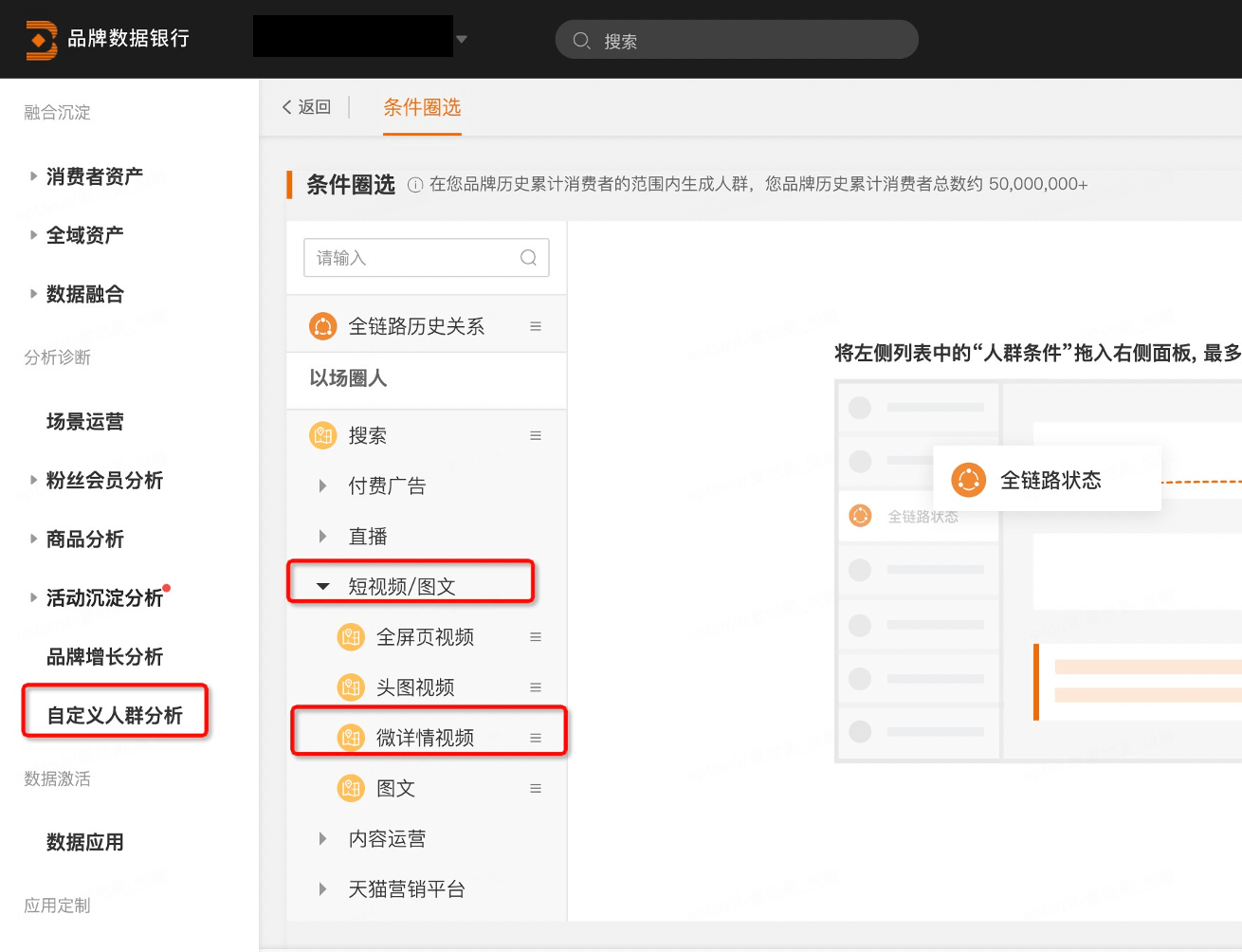Click the info icon beside 条件圈选 heading
The height and width of the screenshot is (952, 1242).
click(415, 185)
